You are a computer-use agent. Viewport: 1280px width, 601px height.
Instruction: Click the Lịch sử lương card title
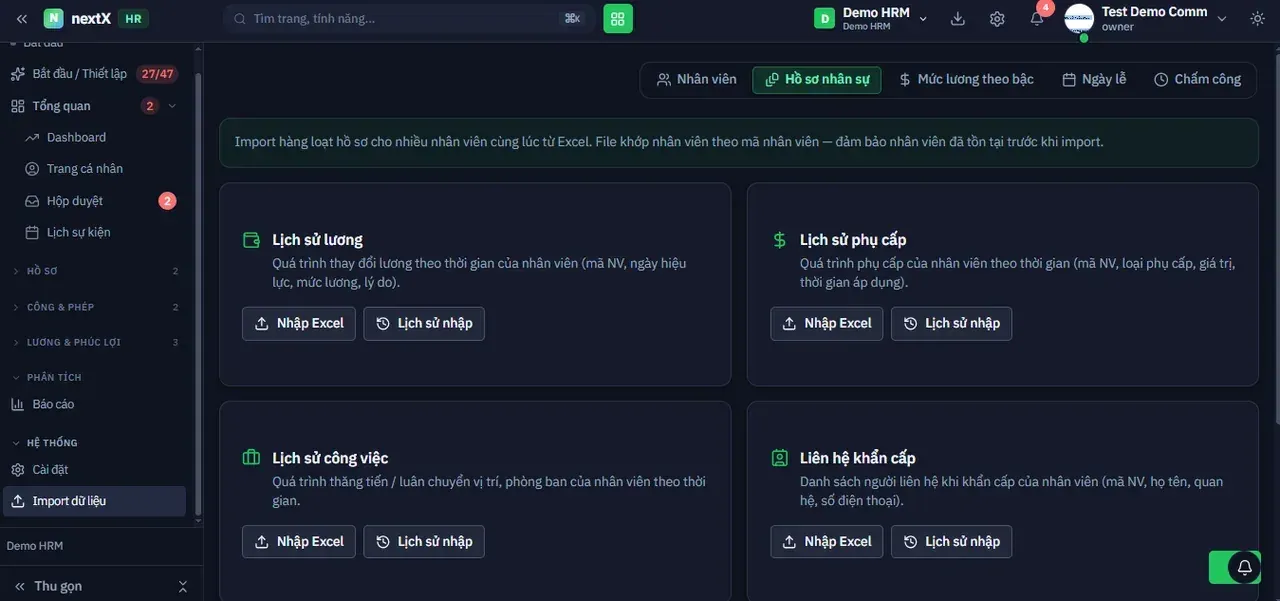(x=317, y=240)
